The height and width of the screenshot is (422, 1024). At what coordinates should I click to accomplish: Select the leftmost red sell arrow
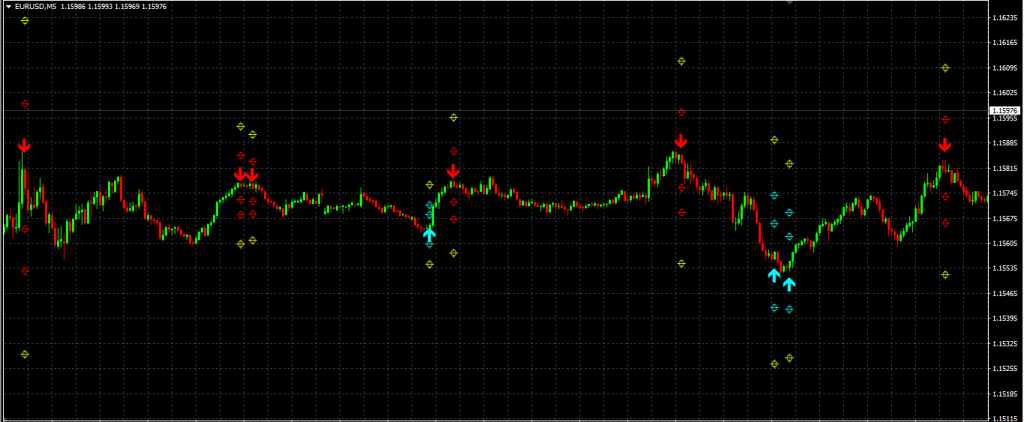click(25, 146)
